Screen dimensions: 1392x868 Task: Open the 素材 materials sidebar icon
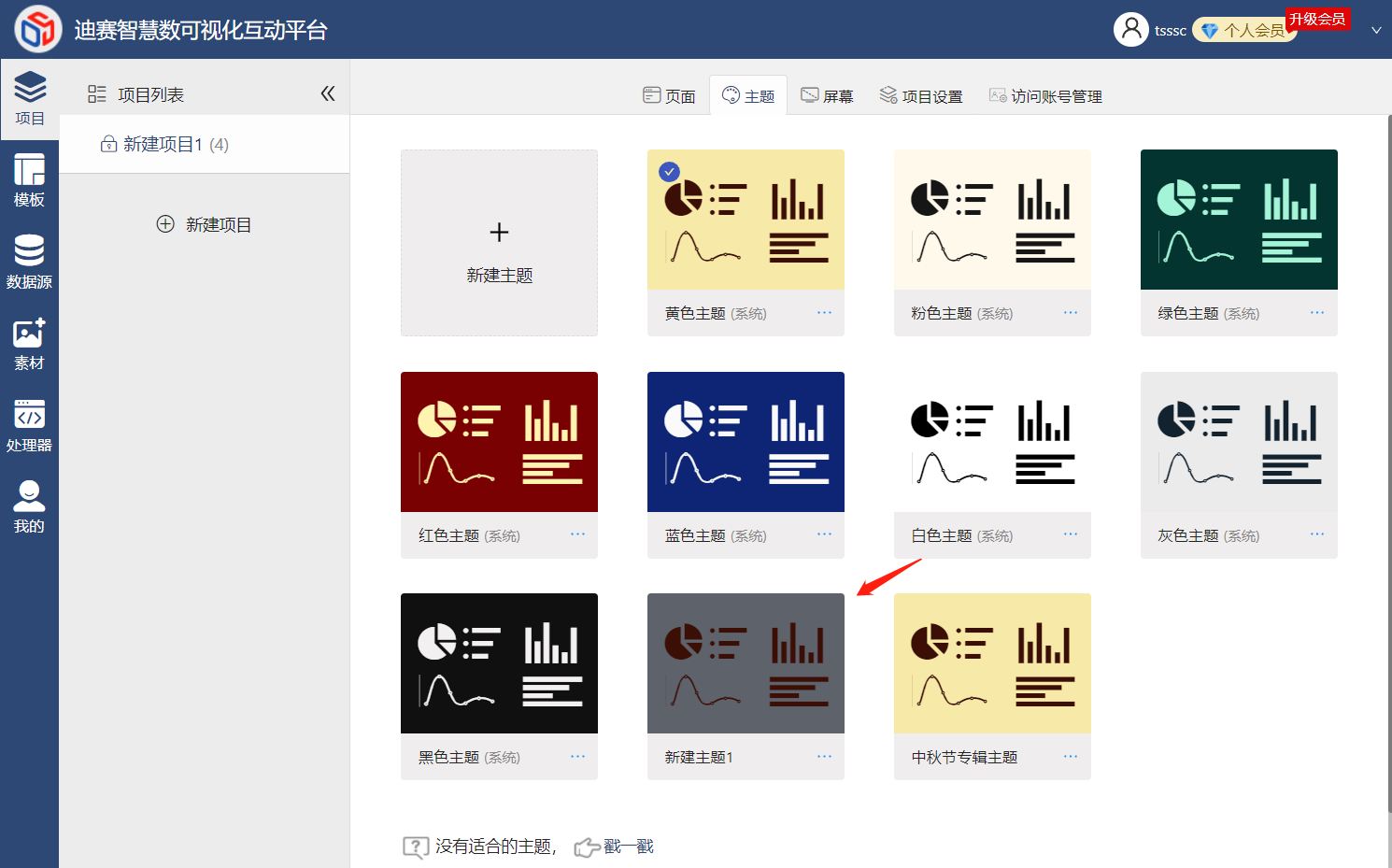click(29, 344)
